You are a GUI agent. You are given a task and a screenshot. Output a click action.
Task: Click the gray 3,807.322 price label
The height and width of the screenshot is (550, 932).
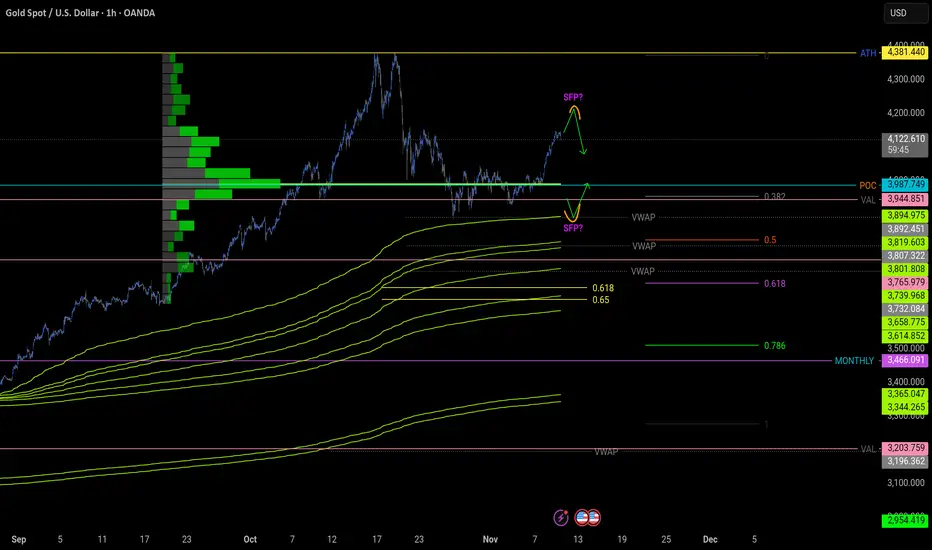(x=904, y=256)
